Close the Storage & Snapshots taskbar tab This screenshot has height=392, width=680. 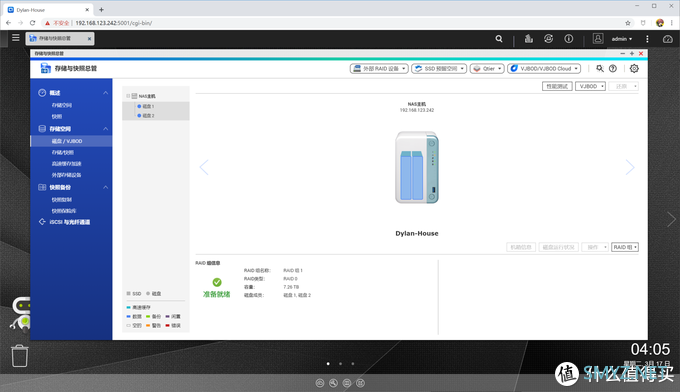point(89,39)
